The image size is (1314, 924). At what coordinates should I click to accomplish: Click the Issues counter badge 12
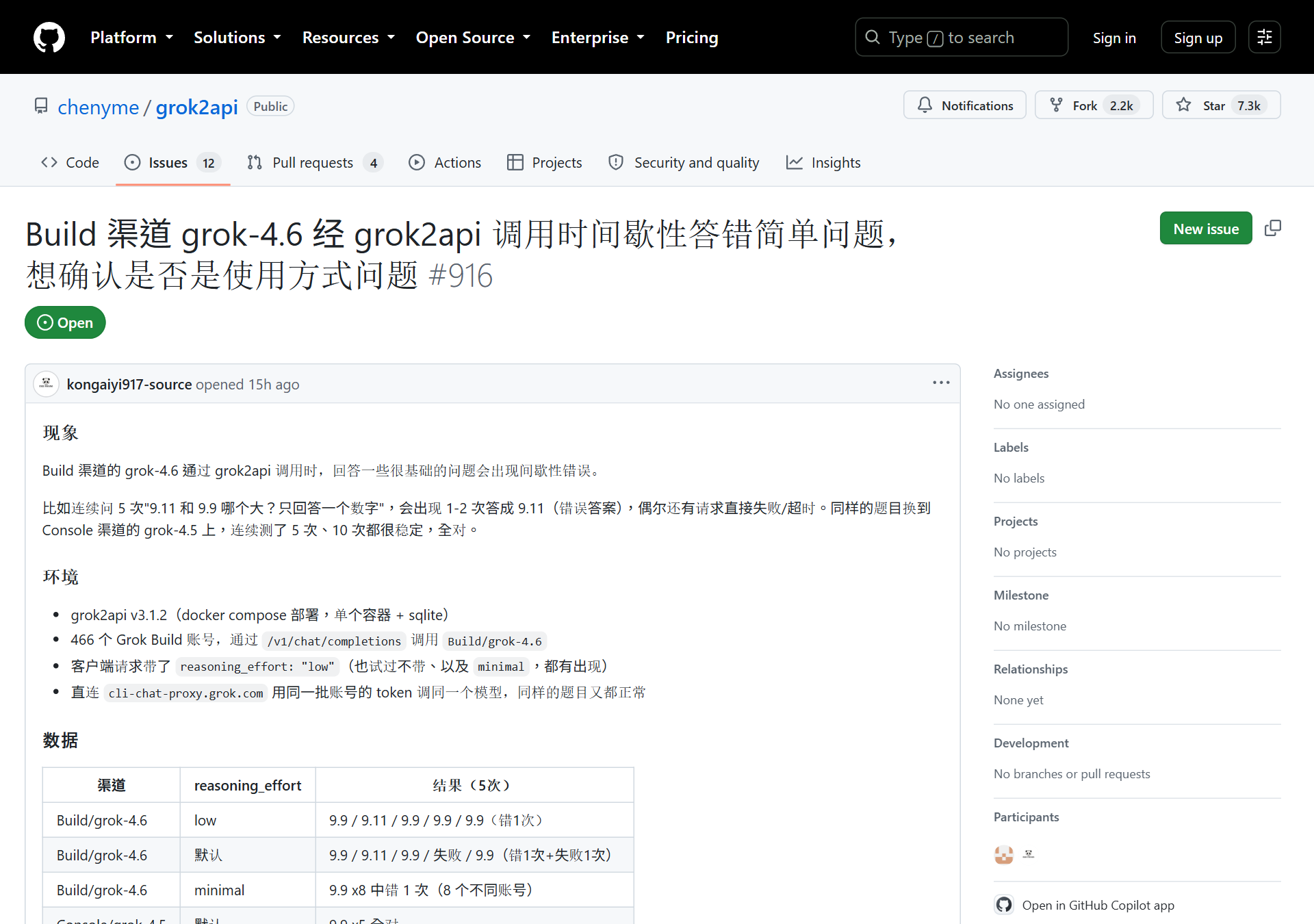click(x=209, y=163)
